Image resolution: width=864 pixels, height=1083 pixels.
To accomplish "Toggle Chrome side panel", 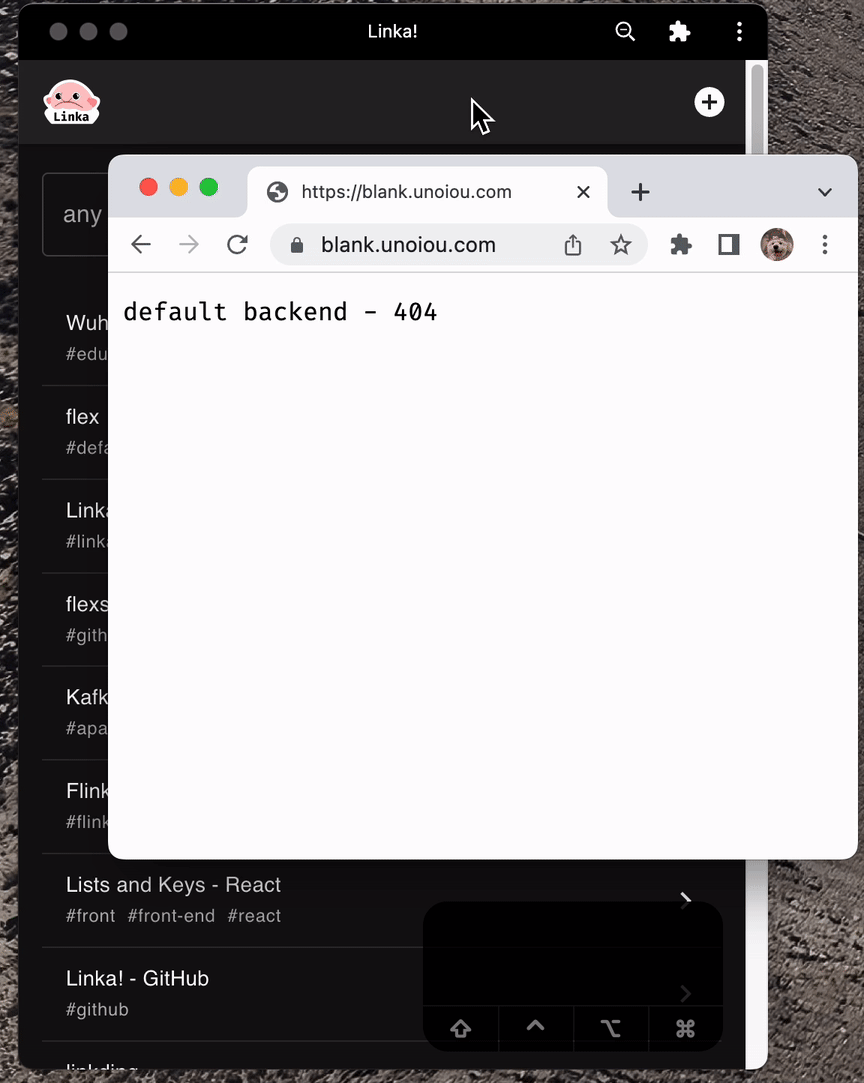I will click(729, 245).
